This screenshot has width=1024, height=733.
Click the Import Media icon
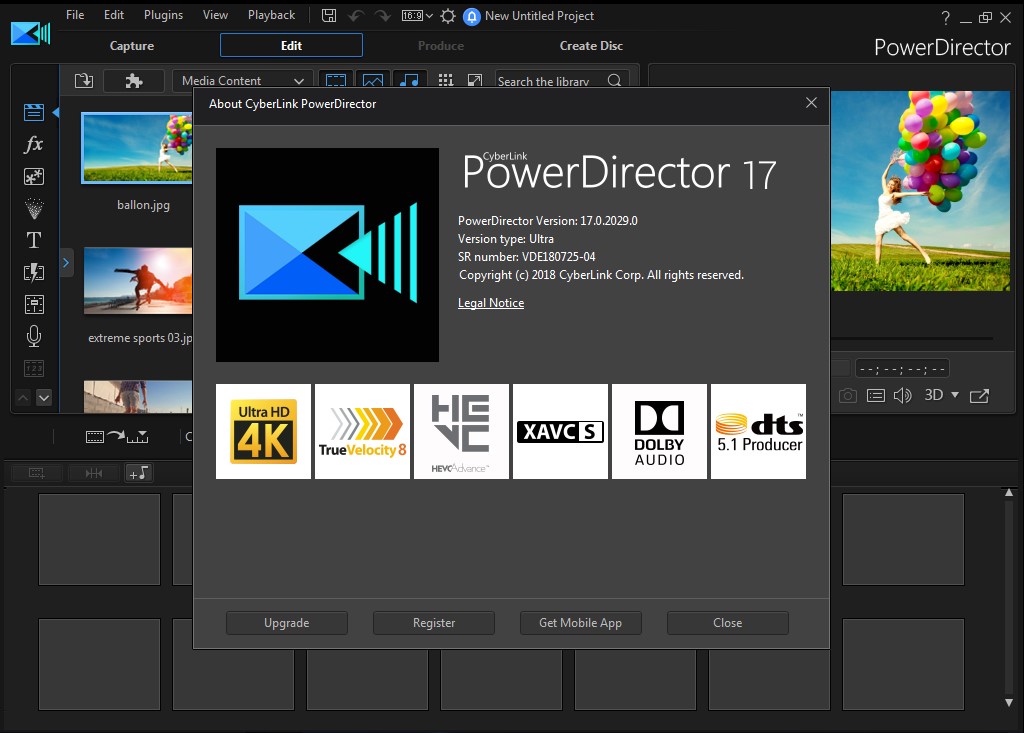click(x=84, y=80)
